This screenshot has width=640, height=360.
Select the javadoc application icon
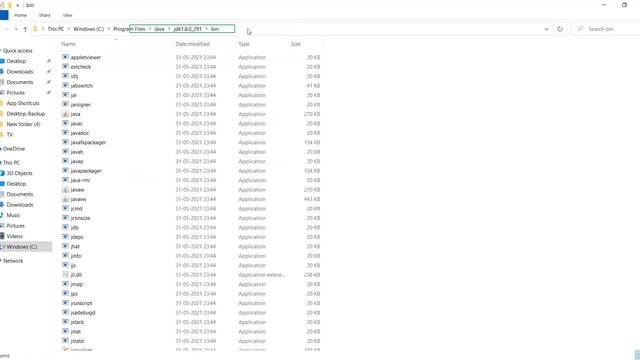[x=65, y=133]
